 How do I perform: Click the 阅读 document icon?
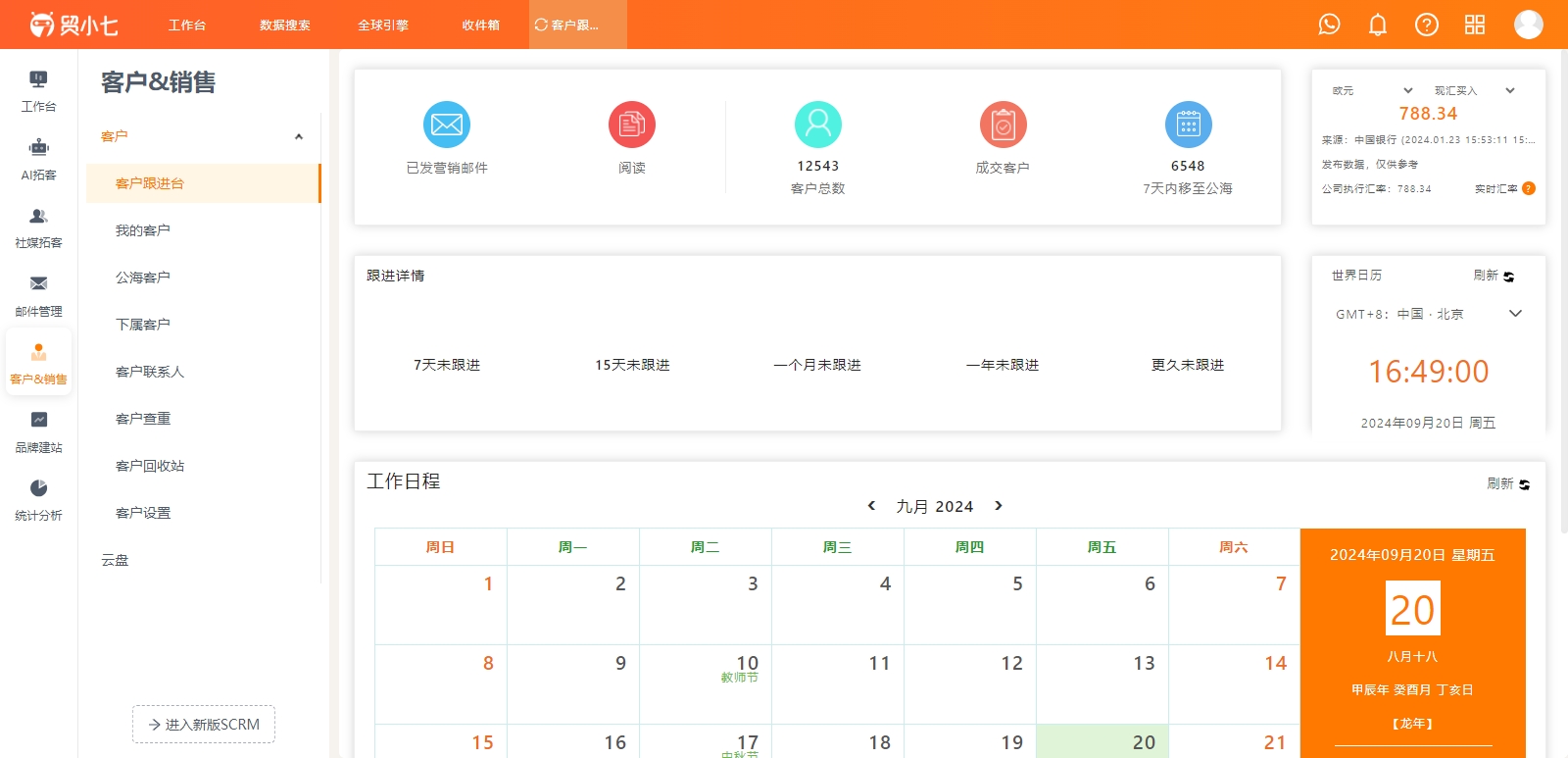(632, 125)
